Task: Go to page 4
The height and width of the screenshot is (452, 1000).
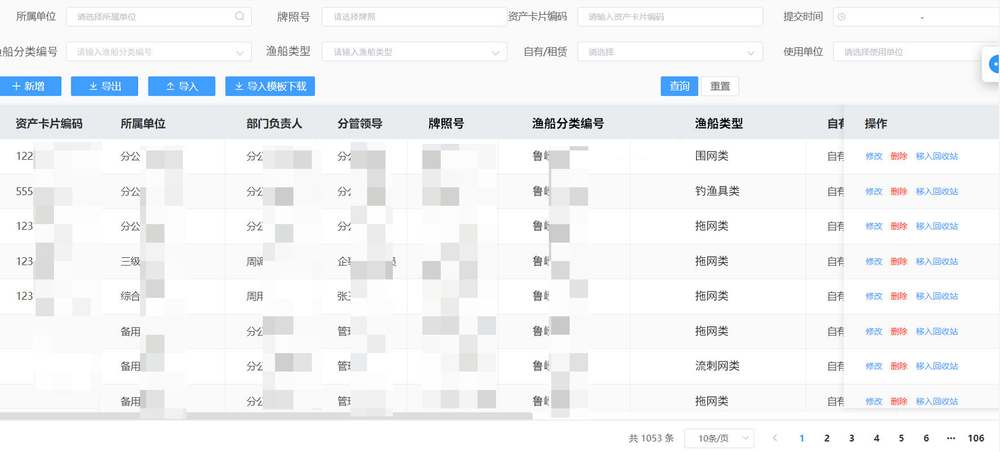Action: (x=876, y=438)
